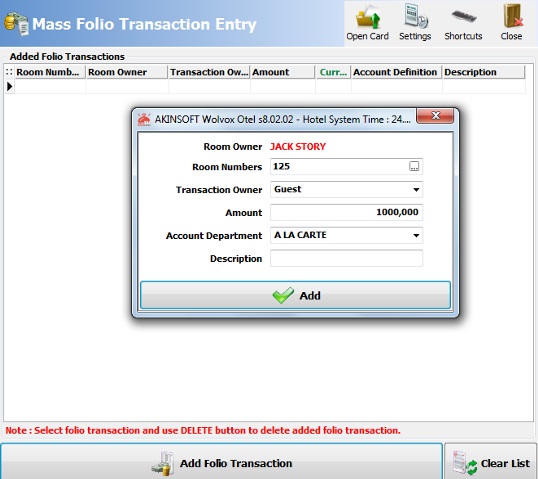Click the Add Folio Transaction button
Screen dimensions: 538x479
click(x=221, y=462)
